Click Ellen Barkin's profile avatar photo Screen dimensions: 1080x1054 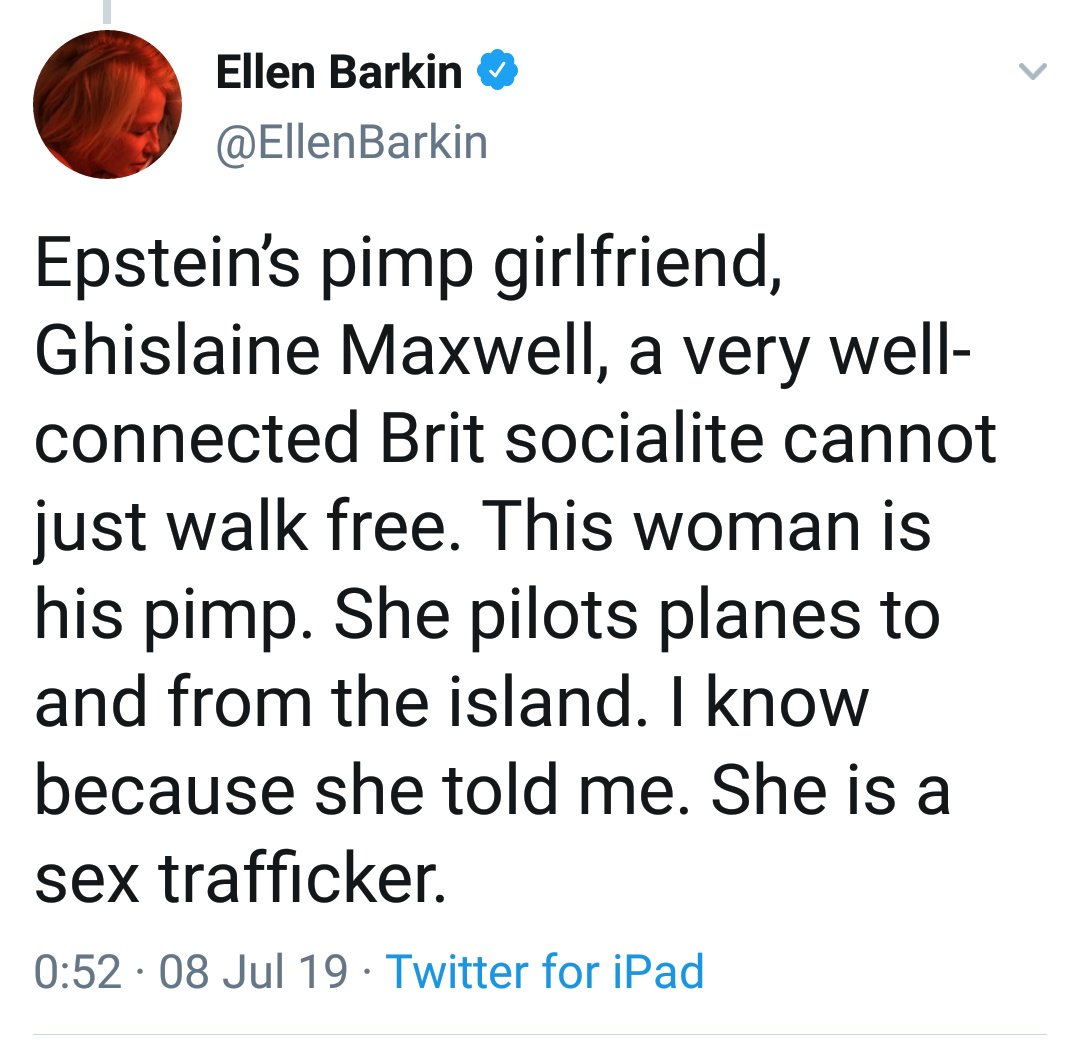[x=105, y=107]
